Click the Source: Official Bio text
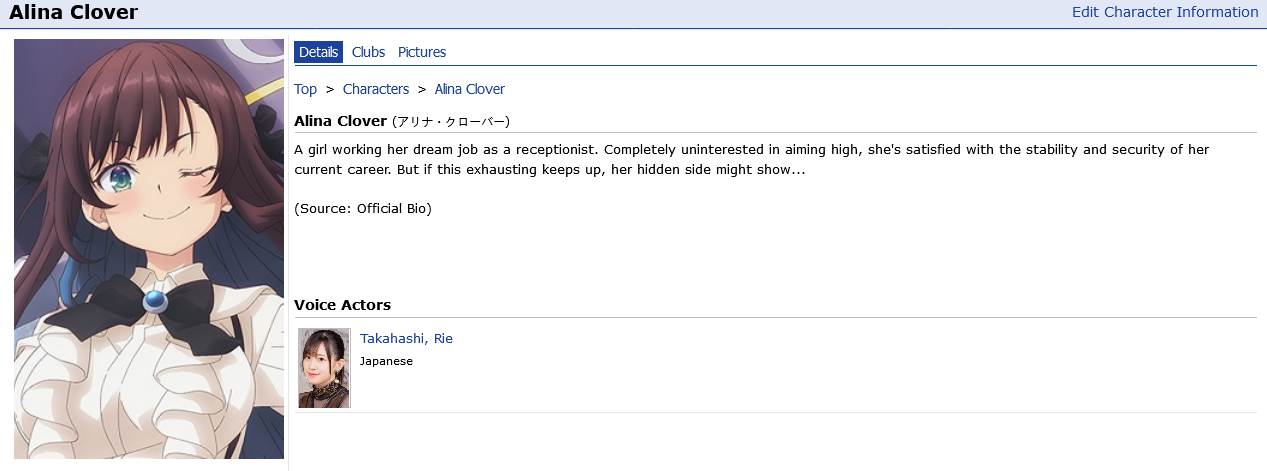 (363, 208)
